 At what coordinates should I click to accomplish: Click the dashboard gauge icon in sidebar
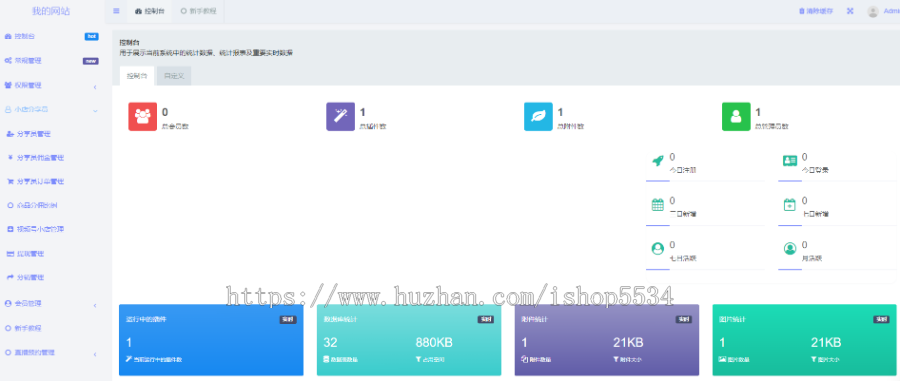click(x=8, y=36)
